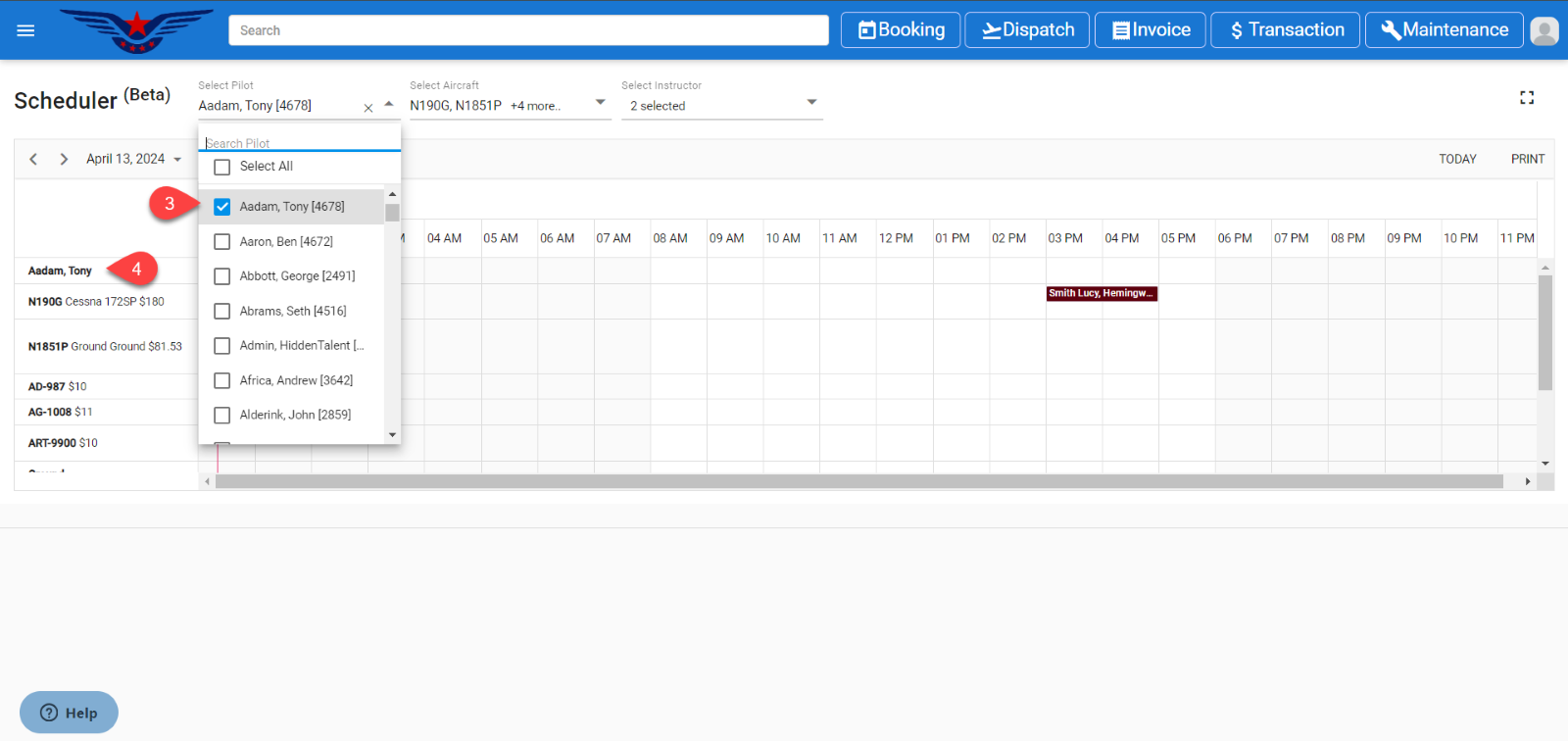
Task: Expand the Select Aircraft dropdown
Action: pos(600,103)
